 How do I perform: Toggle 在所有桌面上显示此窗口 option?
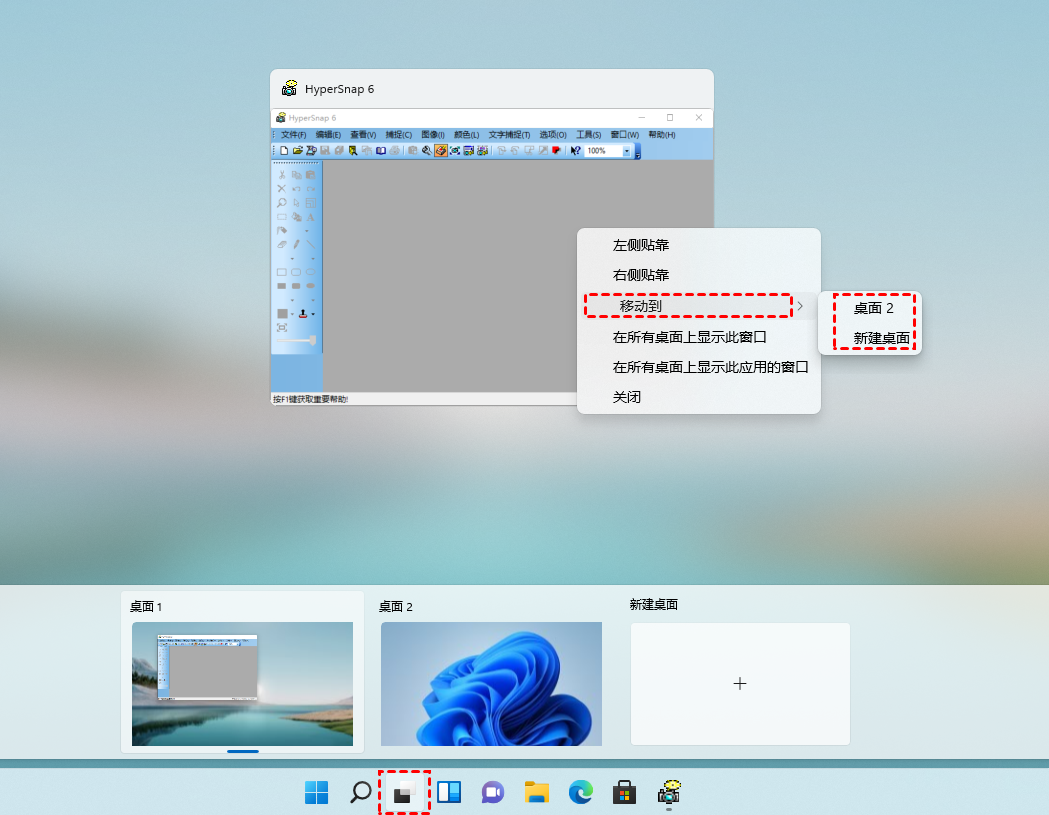point(689,337)
